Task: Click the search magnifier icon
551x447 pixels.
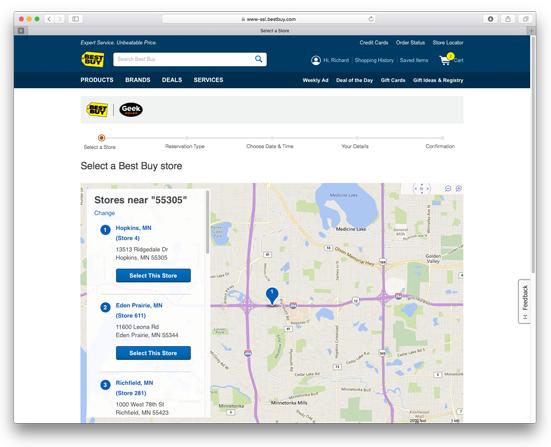Action: (x=259, y=59)
